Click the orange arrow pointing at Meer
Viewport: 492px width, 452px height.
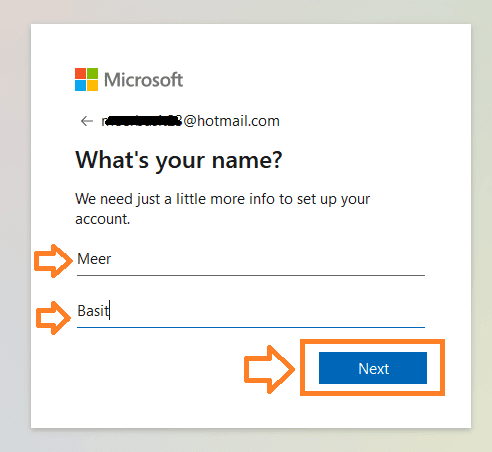click(53, 261)
